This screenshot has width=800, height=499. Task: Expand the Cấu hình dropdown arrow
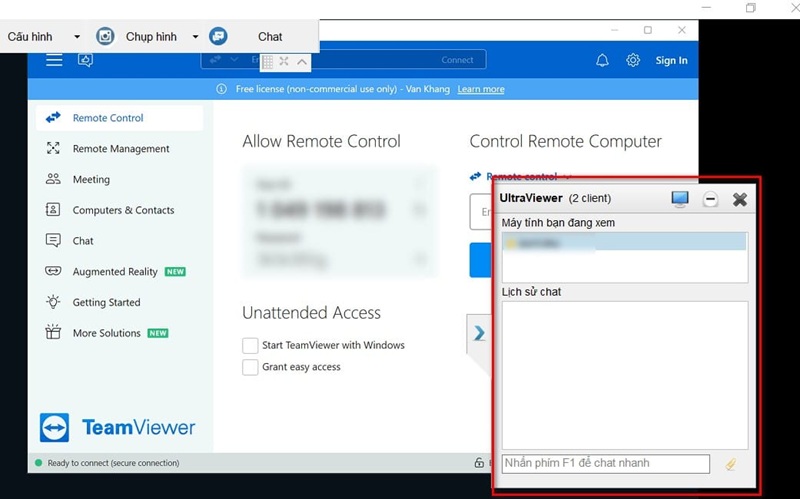pyautogui.click(x=77, y=37)
